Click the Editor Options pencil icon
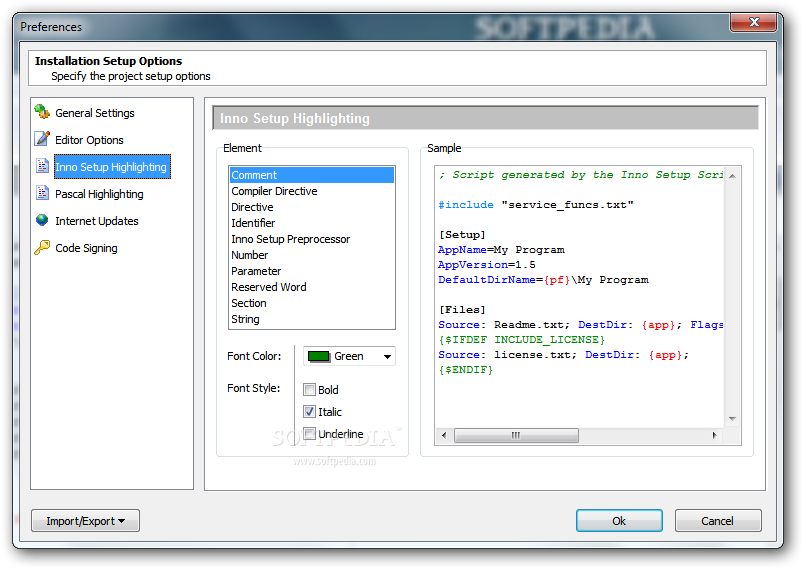The width and height of the screenshot is (804, 569). (42, 138)
